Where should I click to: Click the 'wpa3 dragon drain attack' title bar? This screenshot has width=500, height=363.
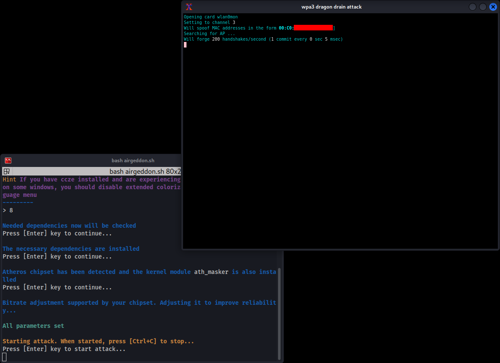331,7
